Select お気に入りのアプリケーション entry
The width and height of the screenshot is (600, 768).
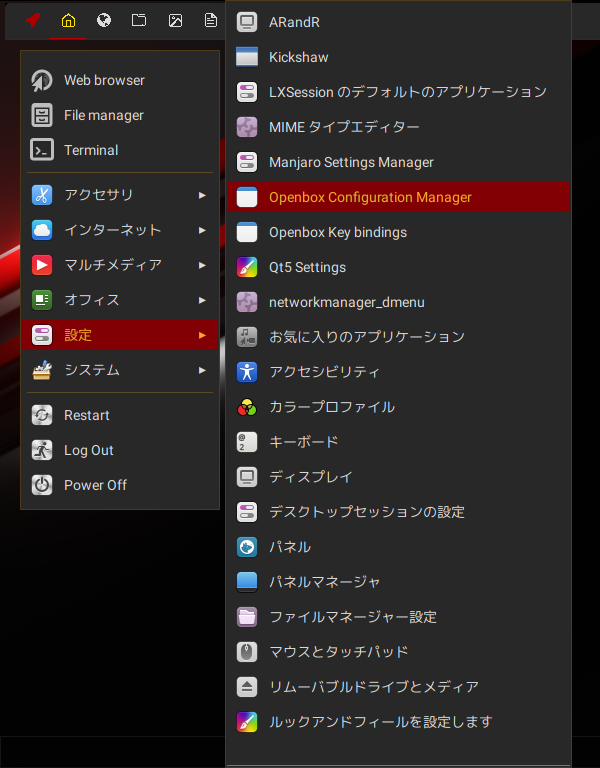[398, 337]
